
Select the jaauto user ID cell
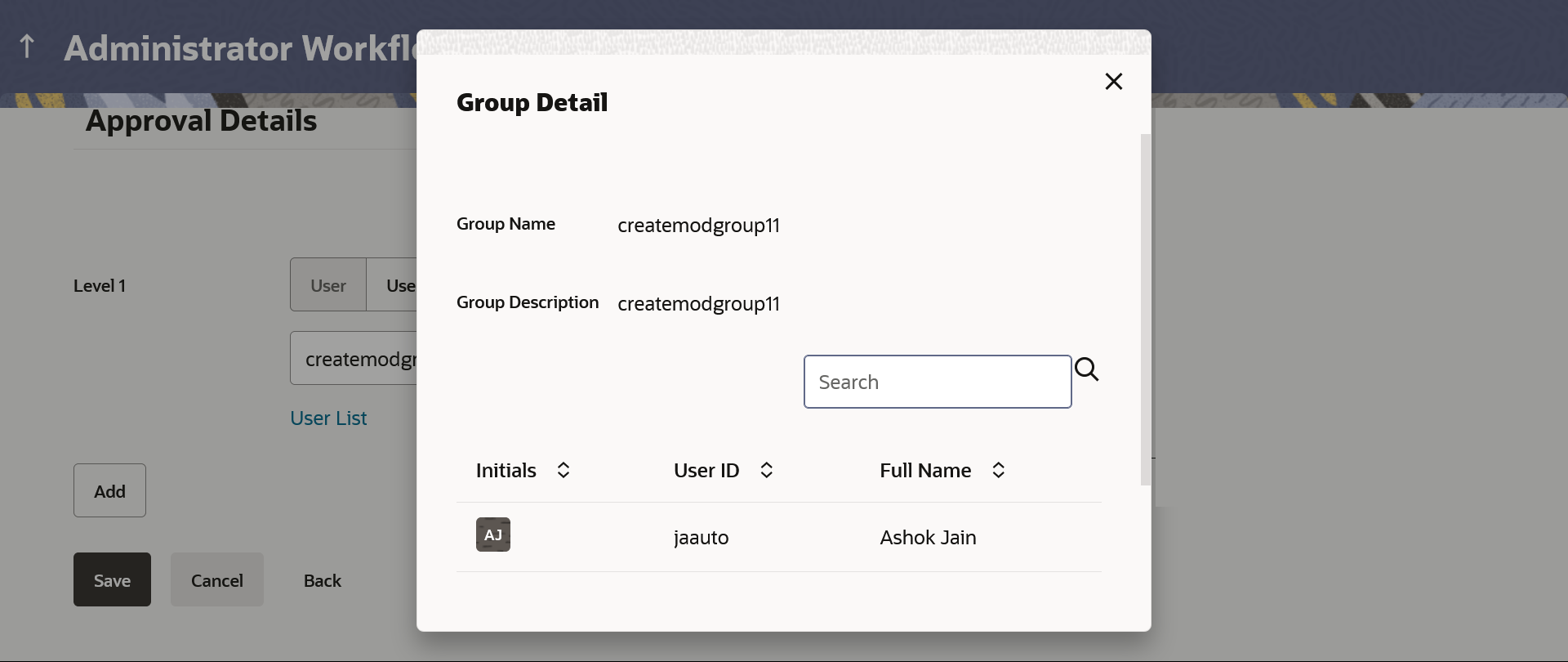tap(701, 538)
